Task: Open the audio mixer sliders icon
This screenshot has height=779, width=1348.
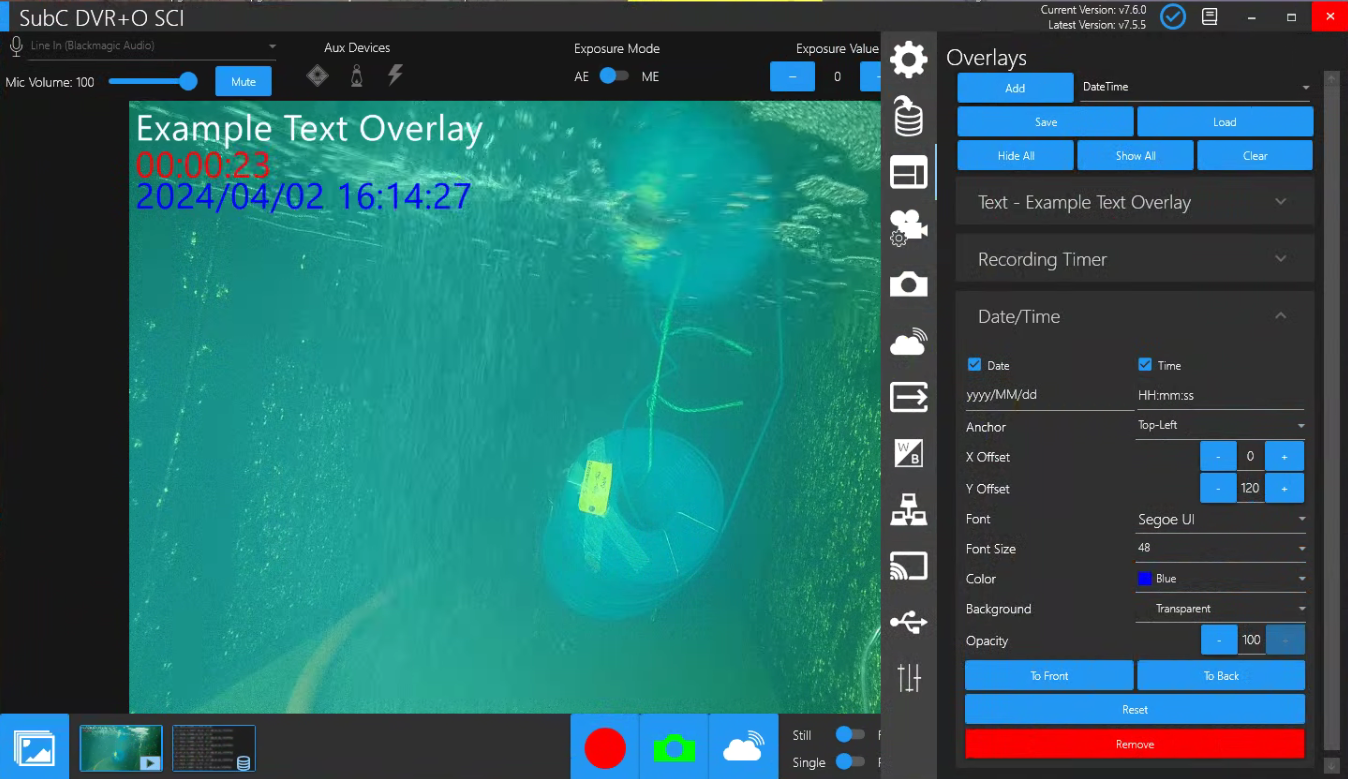Action: (x=908, y=678)
